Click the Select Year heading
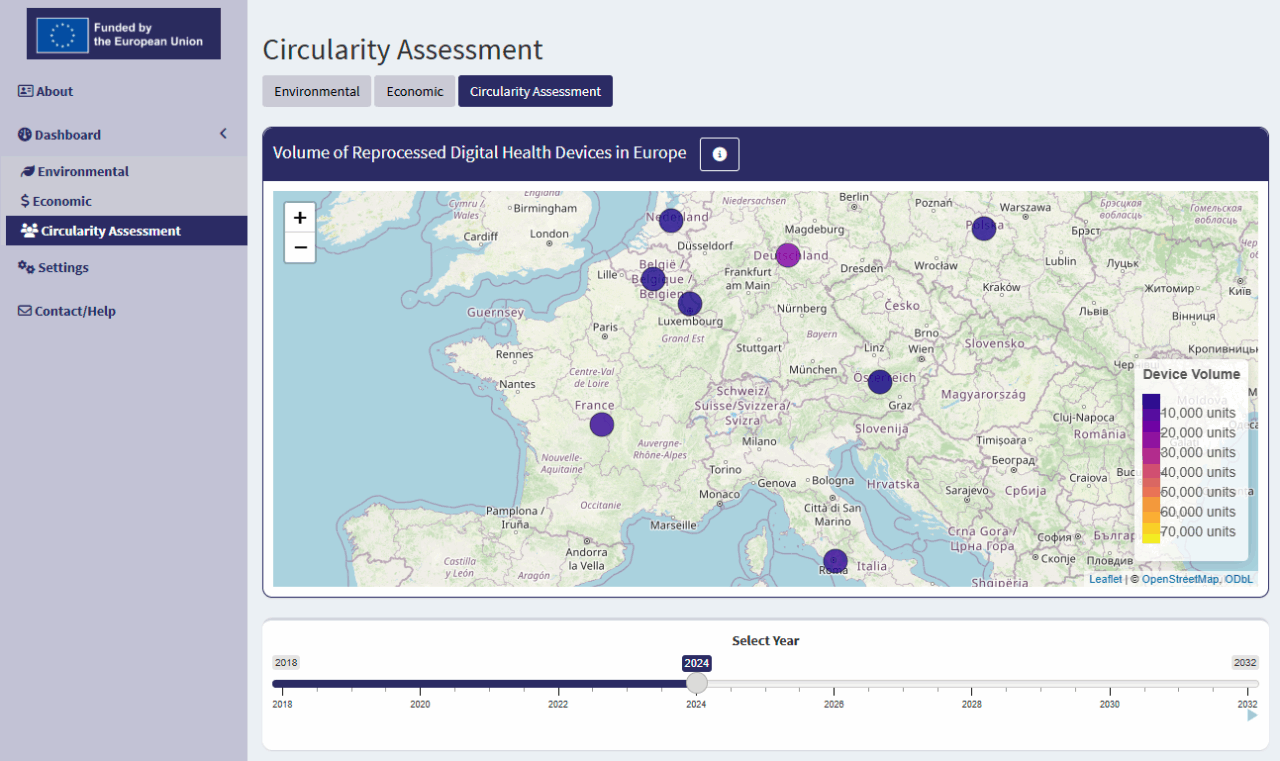The image size is (1280, 761). click(x=765, y=641)
